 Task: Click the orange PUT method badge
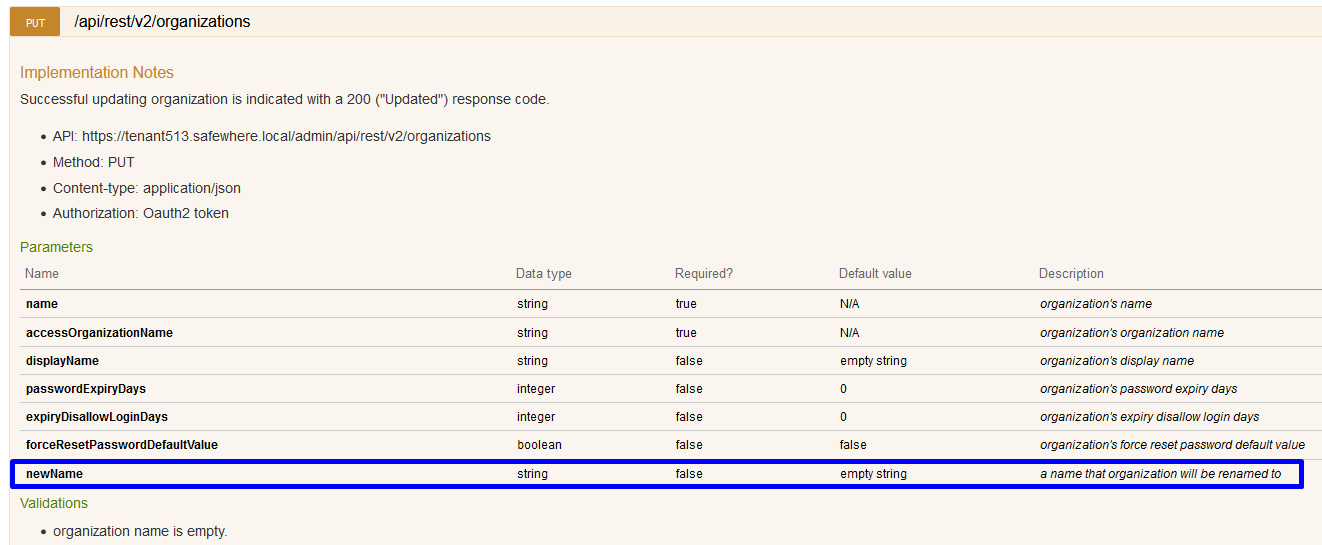coord(35,22)
